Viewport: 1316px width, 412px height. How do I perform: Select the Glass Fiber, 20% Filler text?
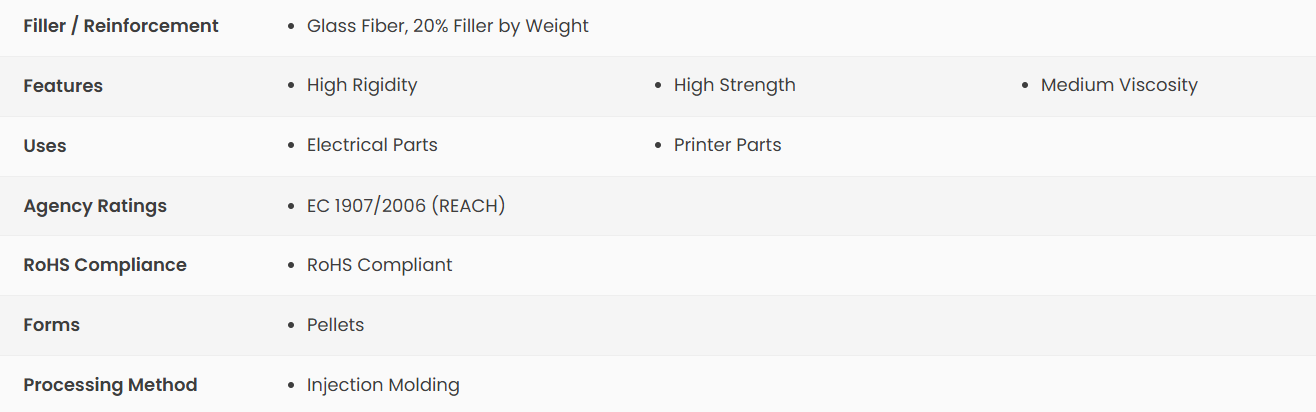coord(448,26)
